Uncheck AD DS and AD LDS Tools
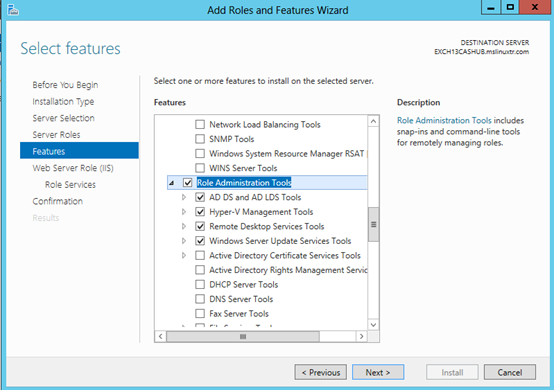Viewport: 554px width, 390px height. pyautogui.click(x=200, y=197)
